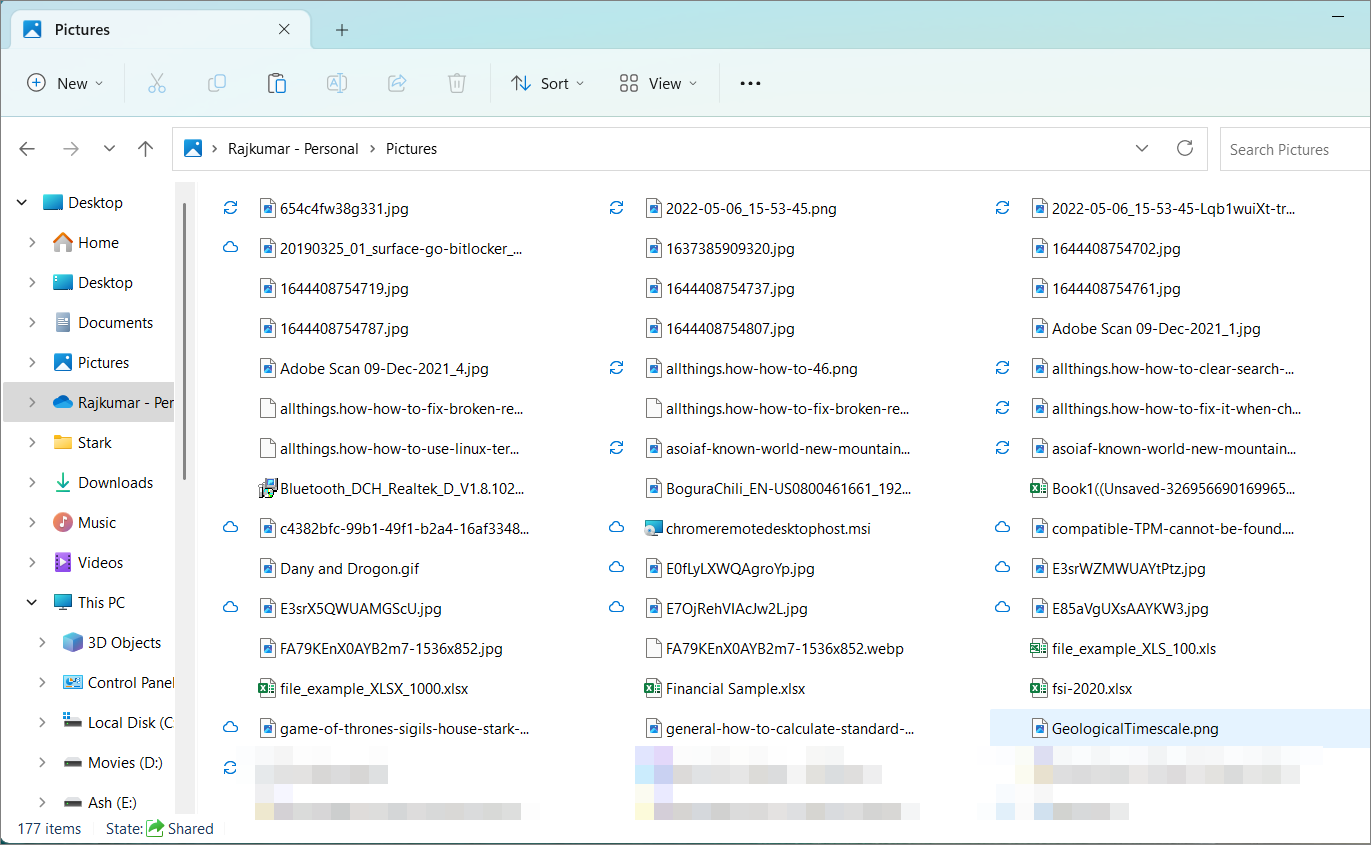The height and width of the screenshot is (845, 1371).
Task: Select the Cut icon in the toolbar
Action: (x=156, y=83)
